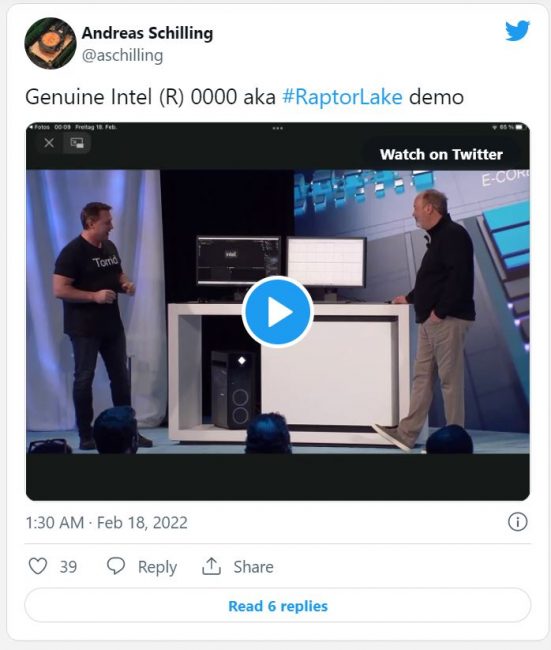551x650 pixels.
Task: Open the Read 6 replies button
Action: 278,606
